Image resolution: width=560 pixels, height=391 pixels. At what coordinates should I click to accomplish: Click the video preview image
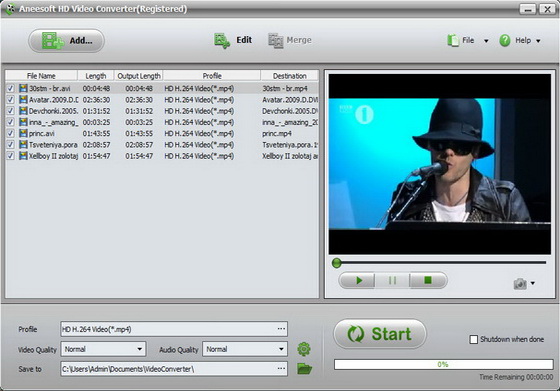440,164
